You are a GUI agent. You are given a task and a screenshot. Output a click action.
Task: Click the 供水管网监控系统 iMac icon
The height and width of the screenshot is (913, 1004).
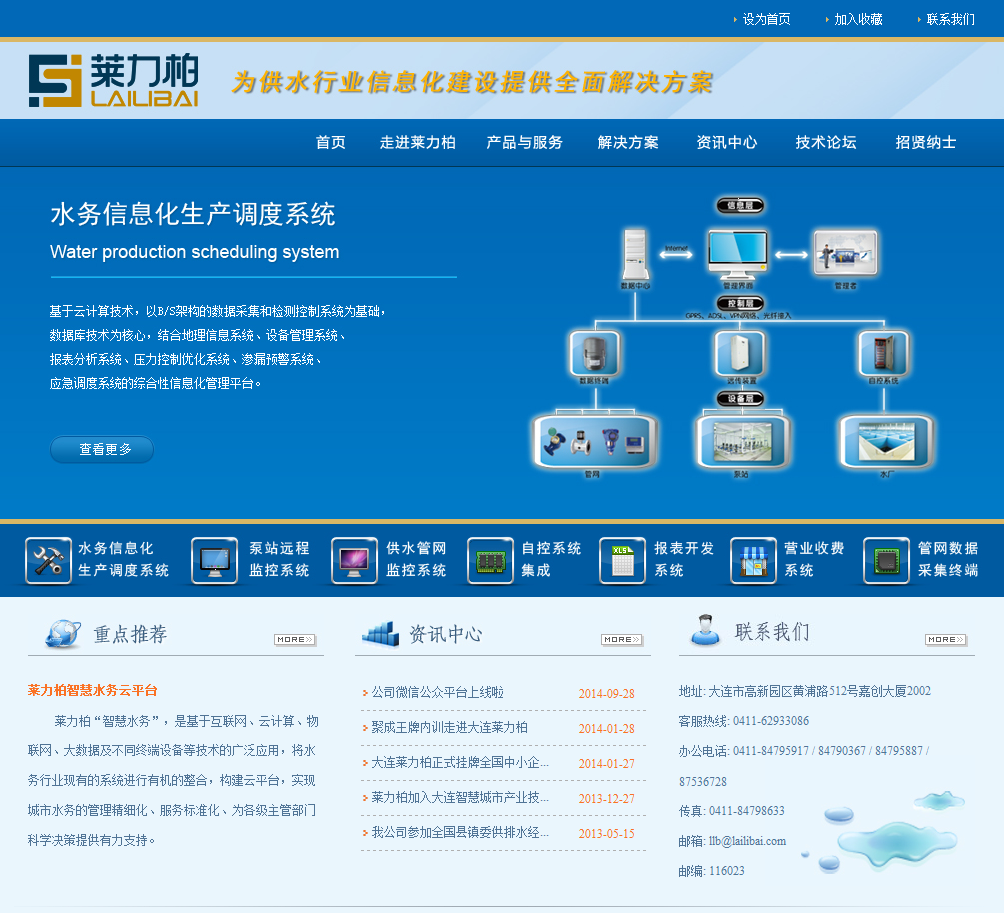[354, 560]
